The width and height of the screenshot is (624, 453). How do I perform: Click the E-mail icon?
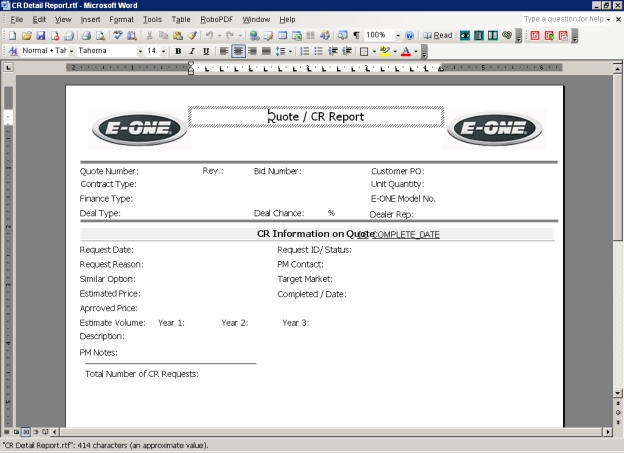click(69, 35)
